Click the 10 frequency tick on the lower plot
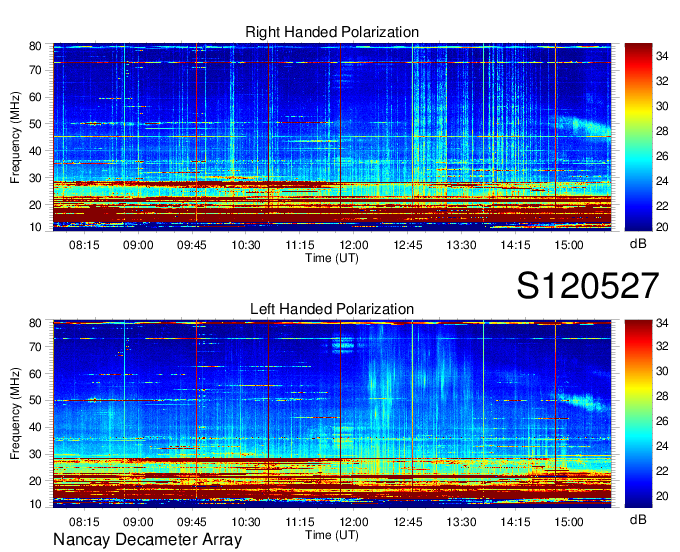 tap(35, 504)
